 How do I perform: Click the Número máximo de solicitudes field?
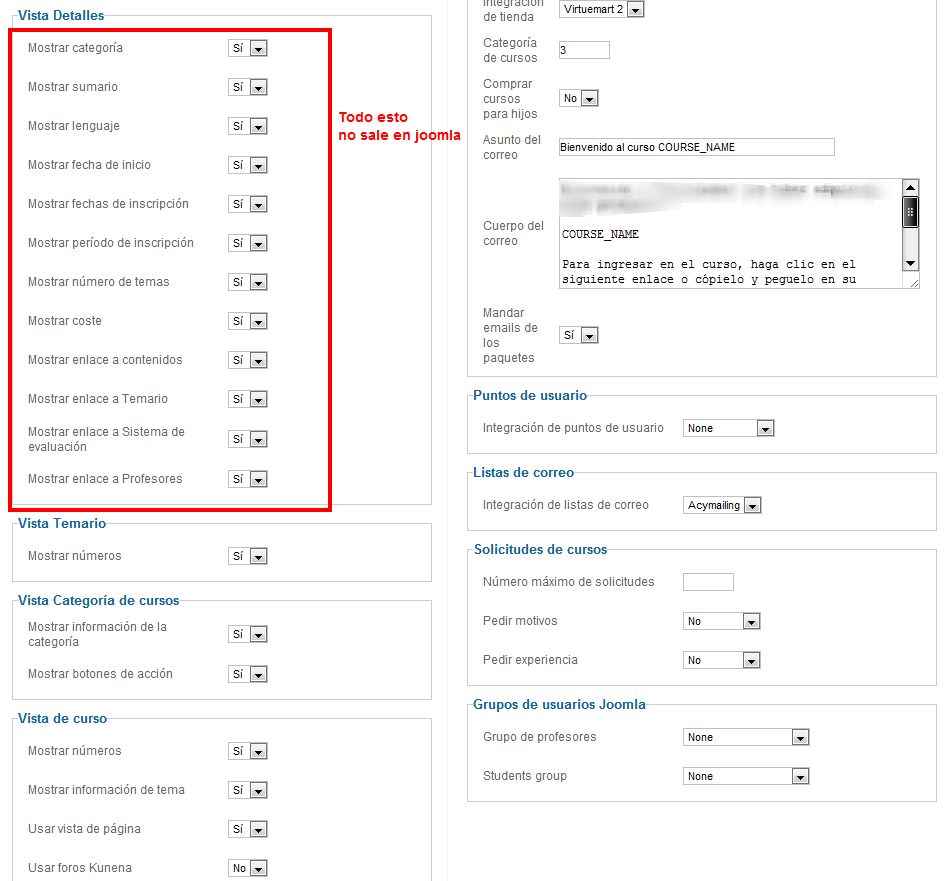click(708, 582)
